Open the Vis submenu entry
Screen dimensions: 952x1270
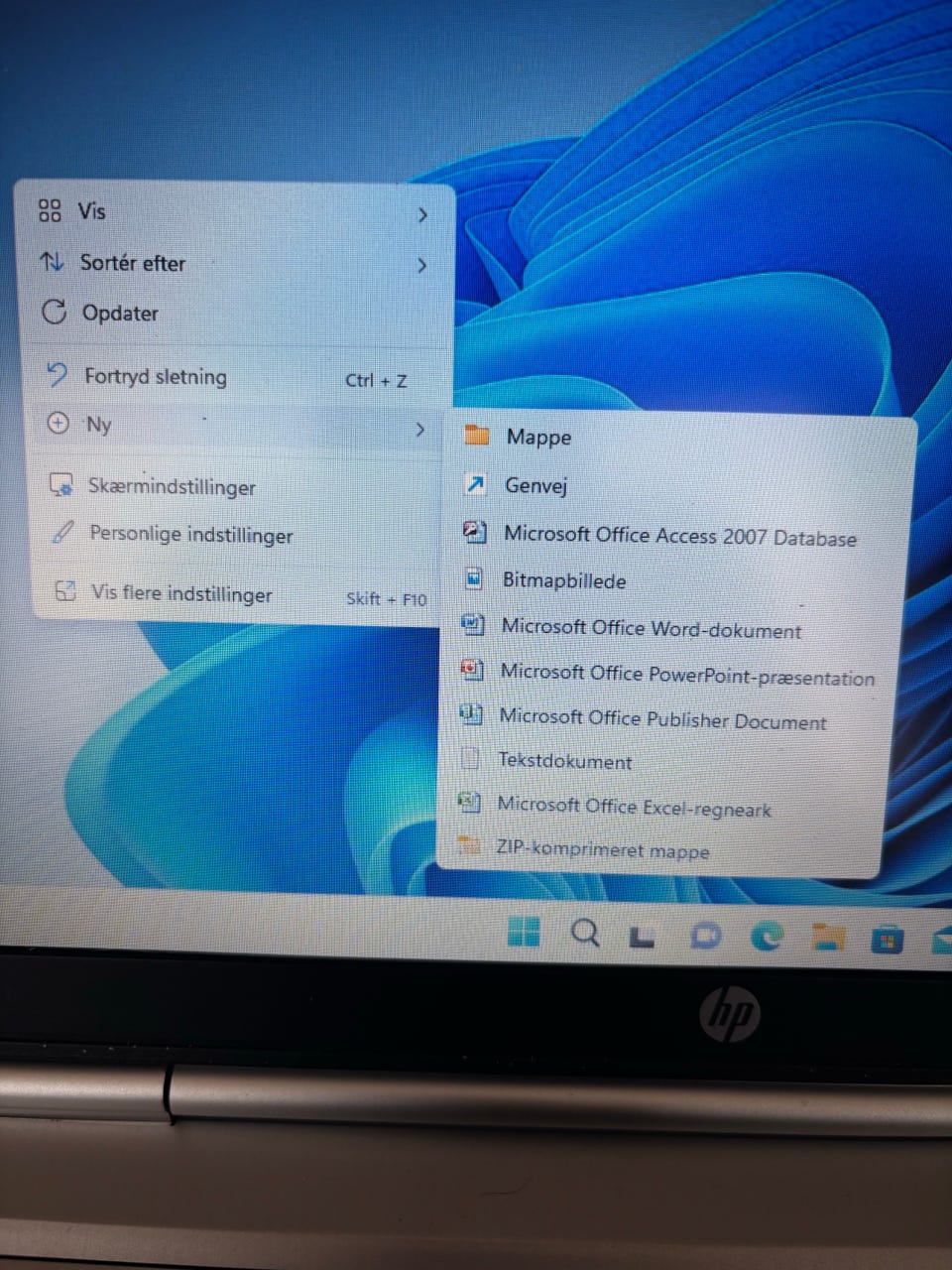pyautogui.click(x=234, y=212)
